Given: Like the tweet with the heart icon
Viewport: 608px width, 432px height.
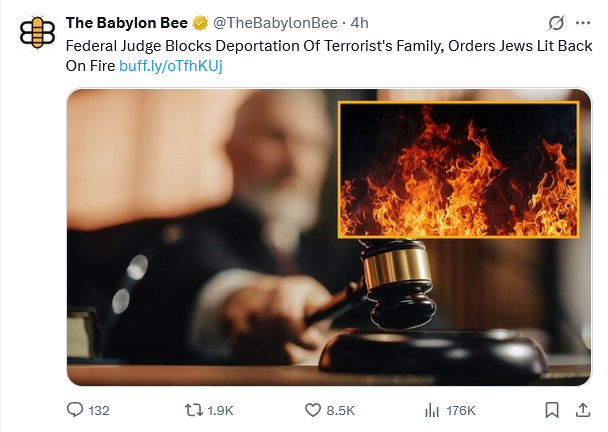Looking at the screenshot, I should click(312, 410).
